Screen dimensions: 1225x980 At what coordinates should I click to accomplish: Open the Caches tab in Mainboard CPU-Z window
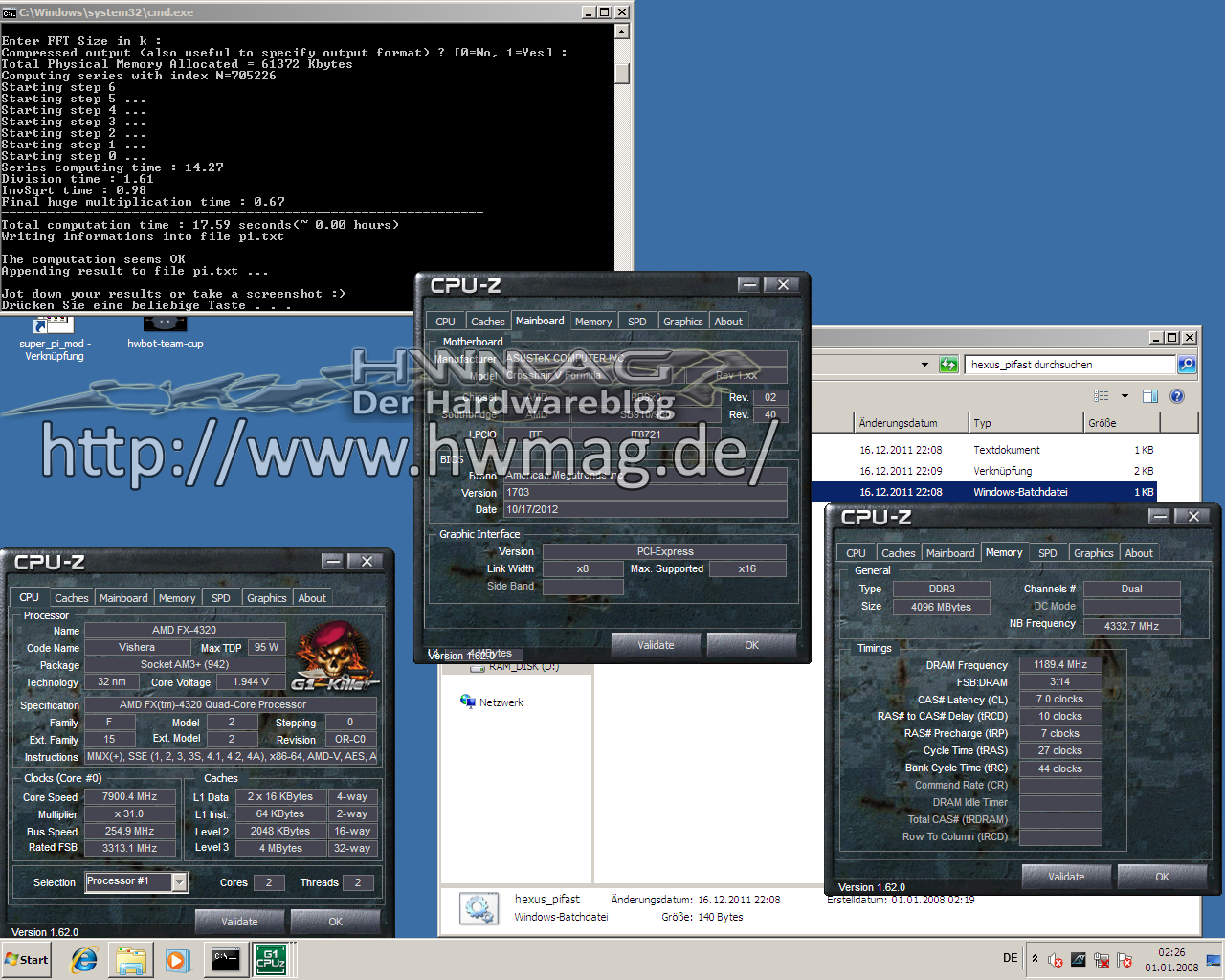coord(487,322)
